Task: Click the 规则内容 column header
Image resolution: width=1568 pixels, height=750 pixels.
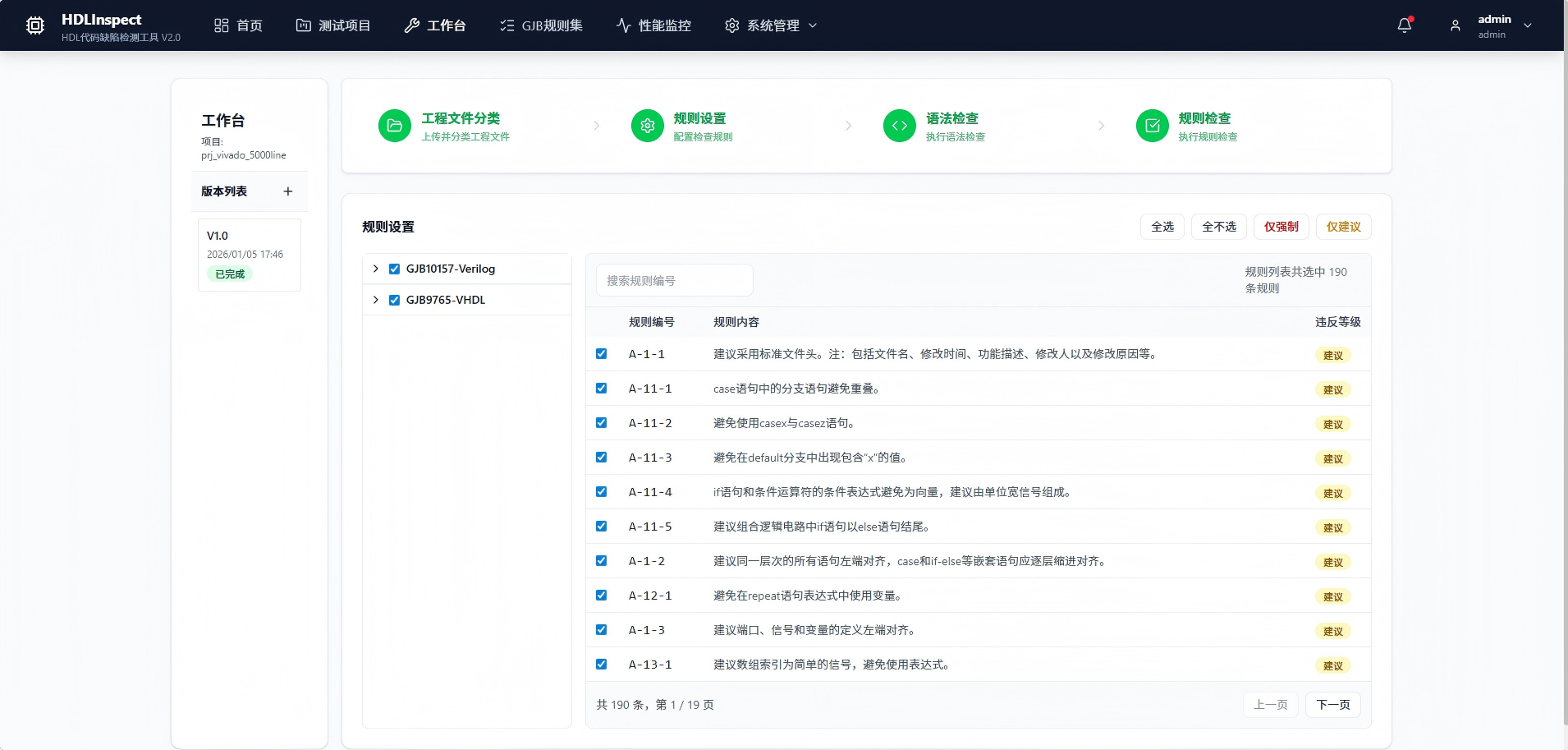Action: pyautogui.click(x=736, y=322)
